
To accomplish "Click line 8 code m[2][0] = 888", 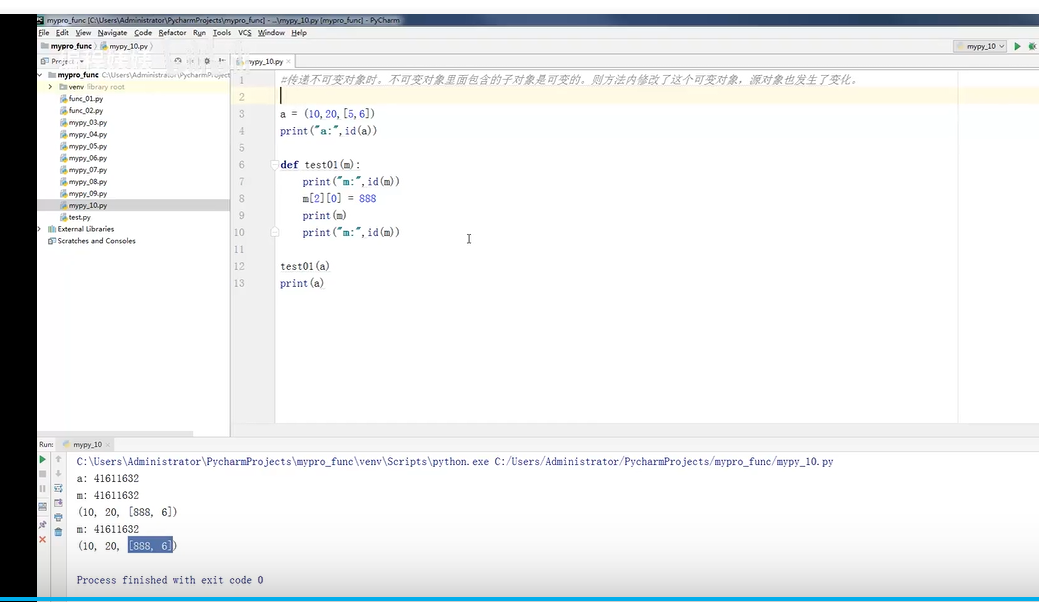I will (339, 199).
